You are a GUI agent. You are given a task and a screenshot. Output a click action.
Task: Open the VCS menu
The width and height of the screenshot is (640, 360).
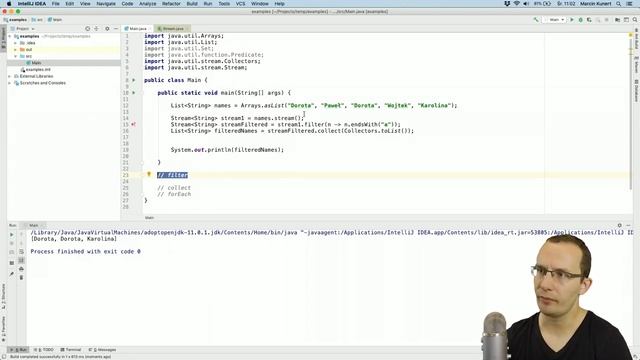pyautogui.click(x=240, y=4)
